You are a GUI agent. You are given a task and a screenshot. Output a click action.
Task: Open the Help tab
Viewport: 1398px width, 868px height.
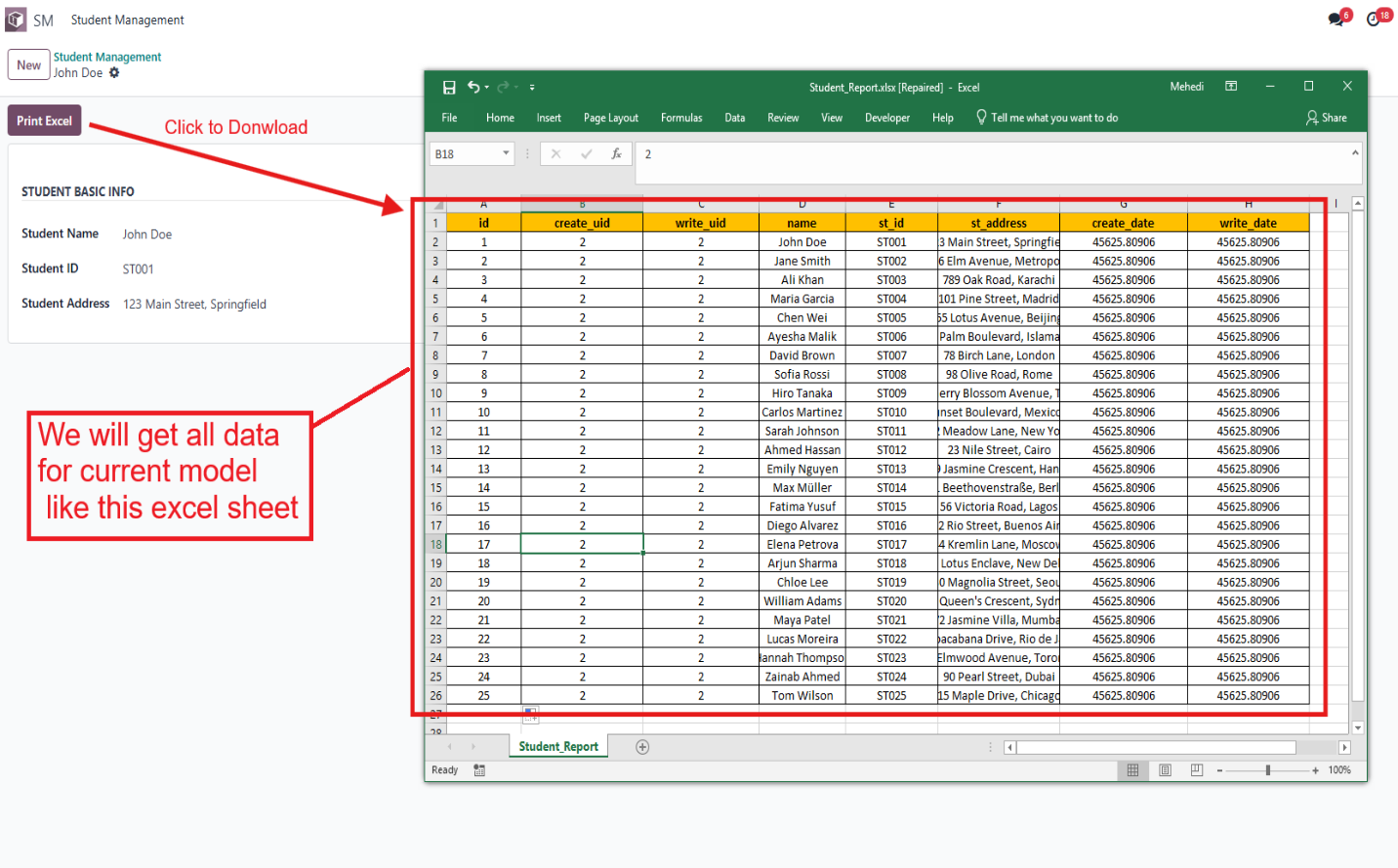943,117
